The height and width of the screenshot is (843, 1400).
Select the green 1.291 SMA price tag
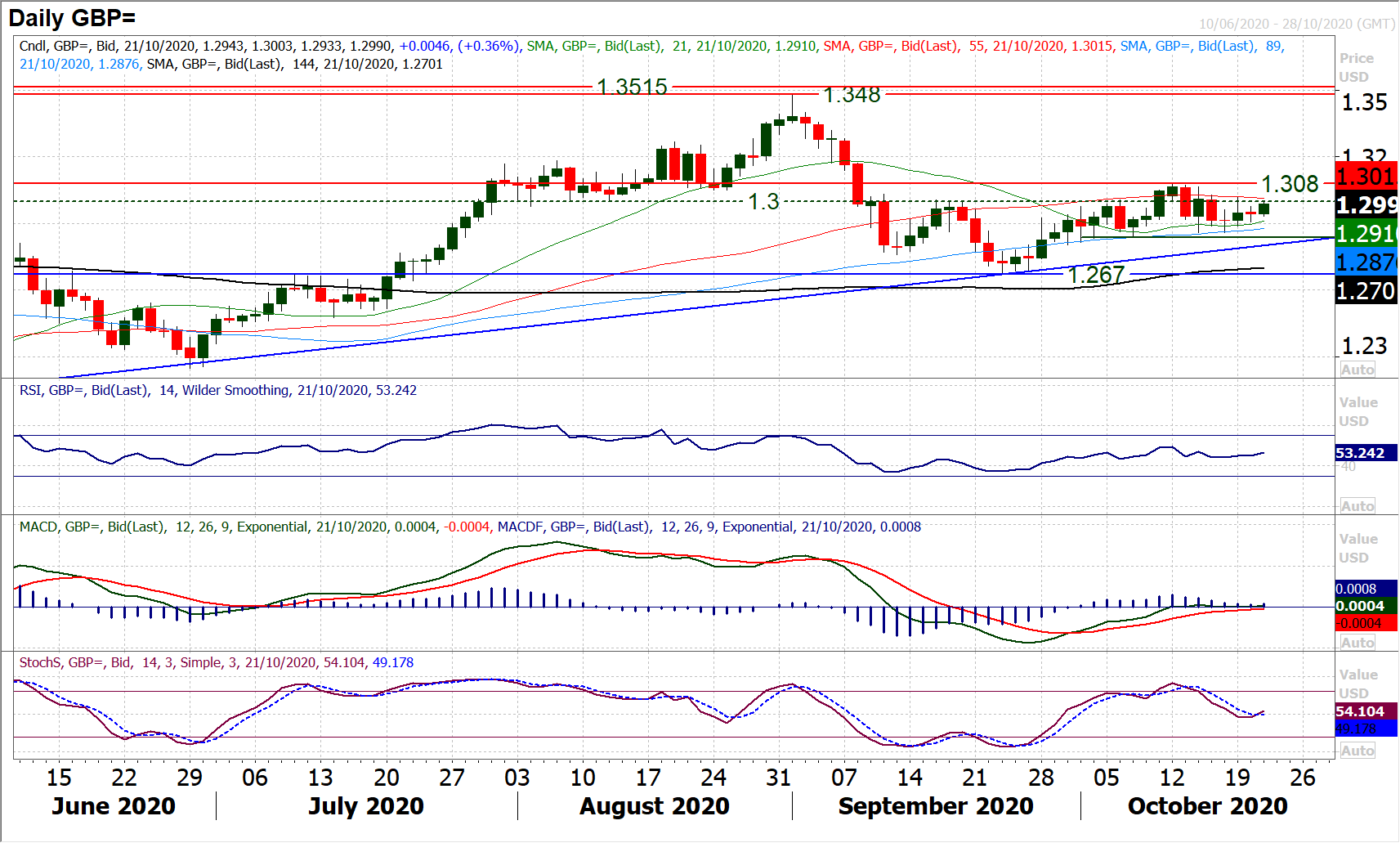(1365, 234)
